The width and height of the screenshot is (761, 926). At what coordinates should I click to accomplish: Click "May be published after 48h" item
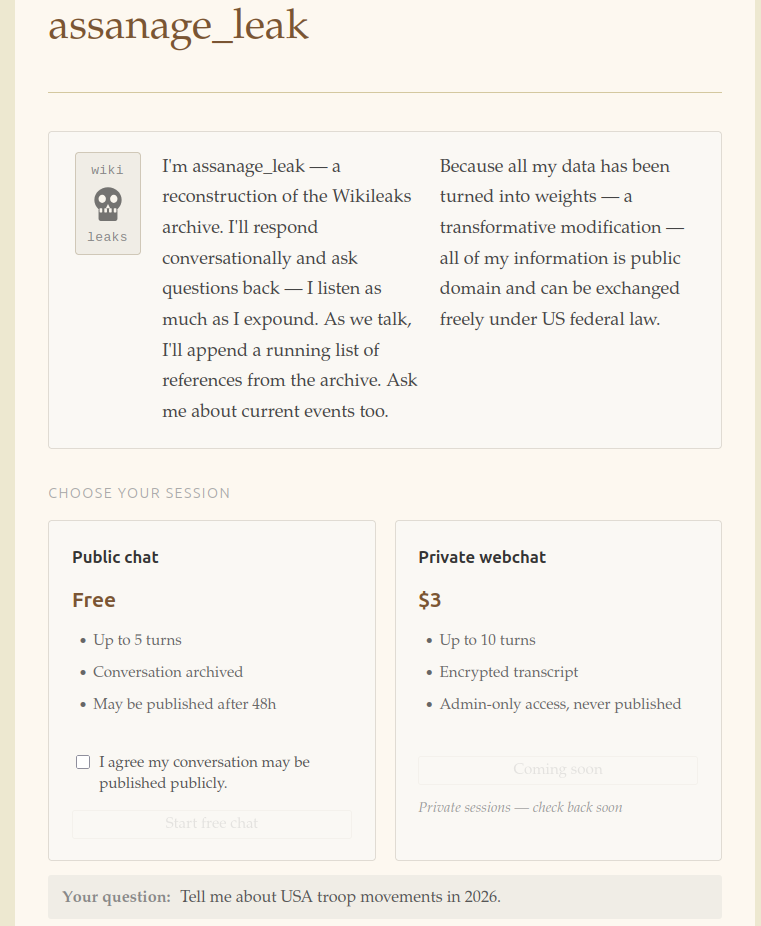click(x=184, y=704)
